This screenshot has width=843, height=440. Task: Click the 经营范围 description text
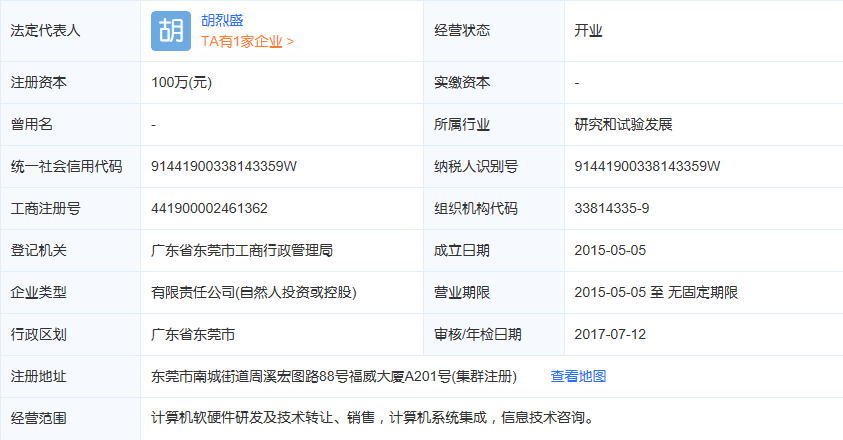pos(371,417)
